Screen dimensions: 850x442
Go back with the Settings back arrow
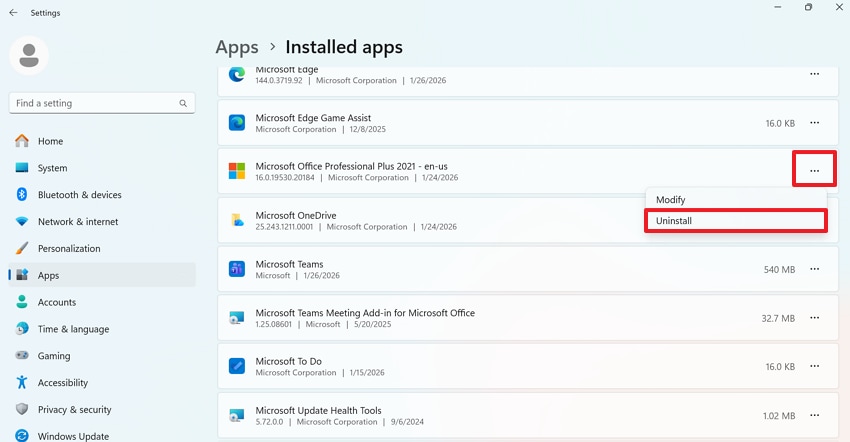click(x=14, y=12)
